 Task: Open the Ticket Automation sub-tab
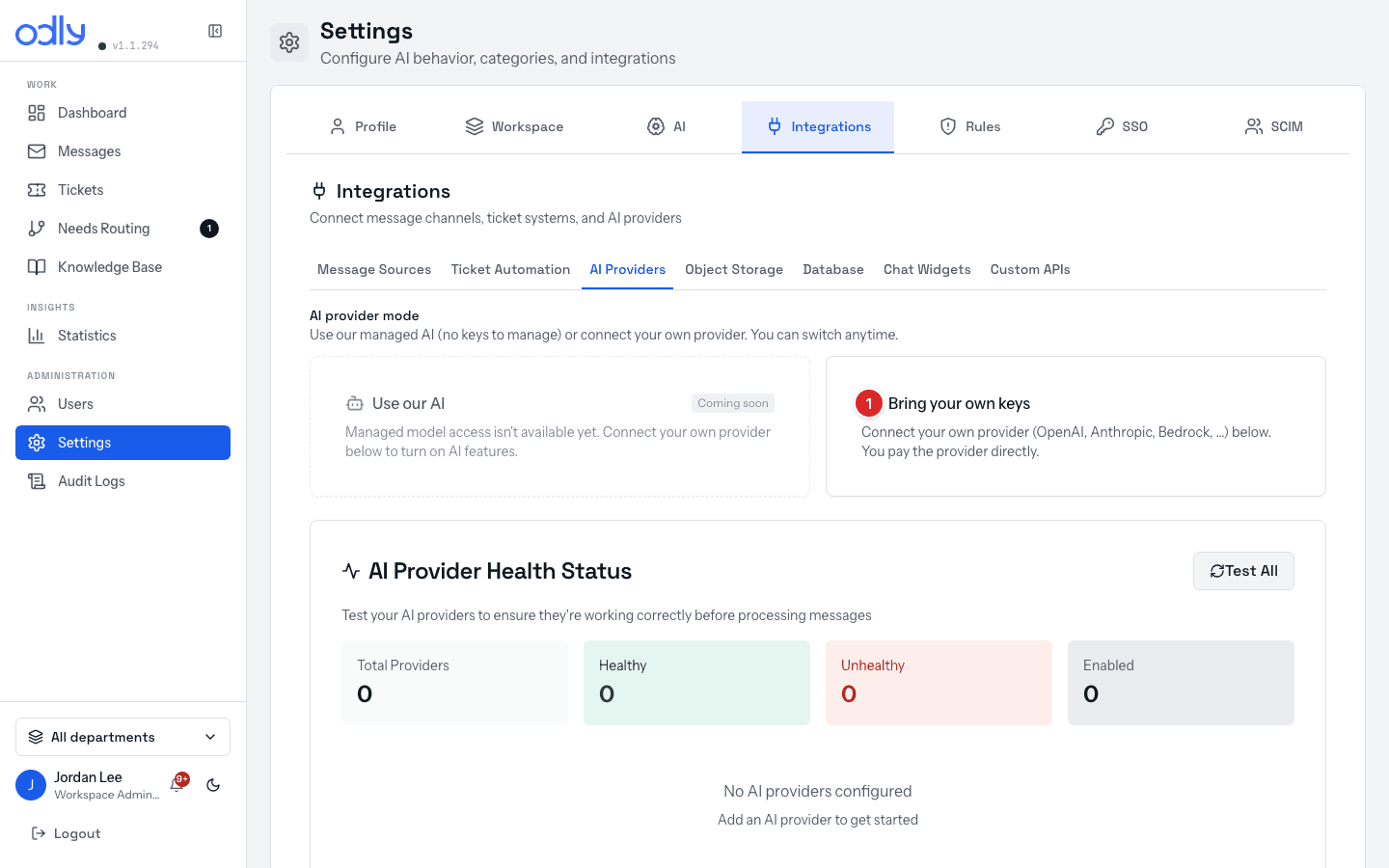click(510, 269)
